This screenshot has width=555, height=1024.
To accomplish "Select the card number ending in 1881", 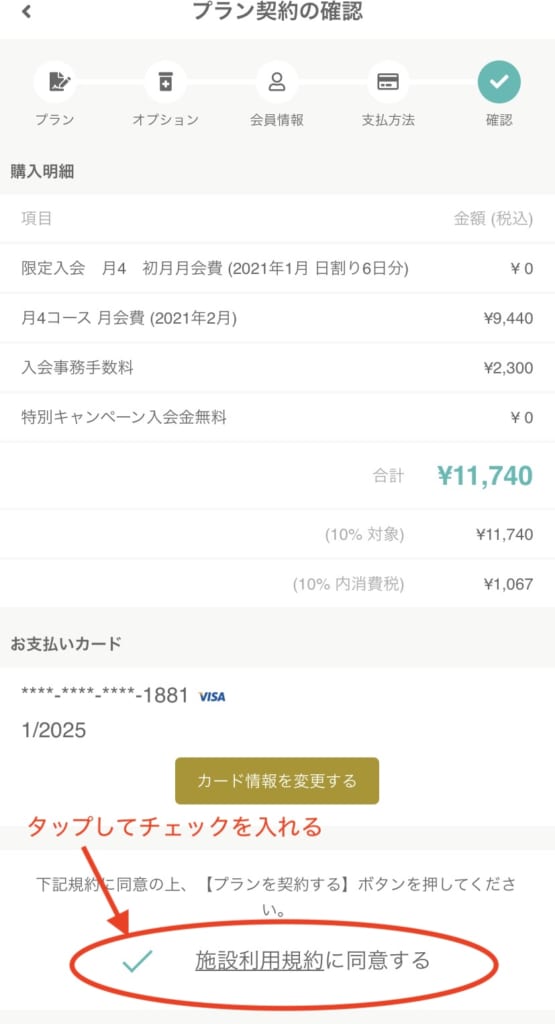I will point(105,696).
